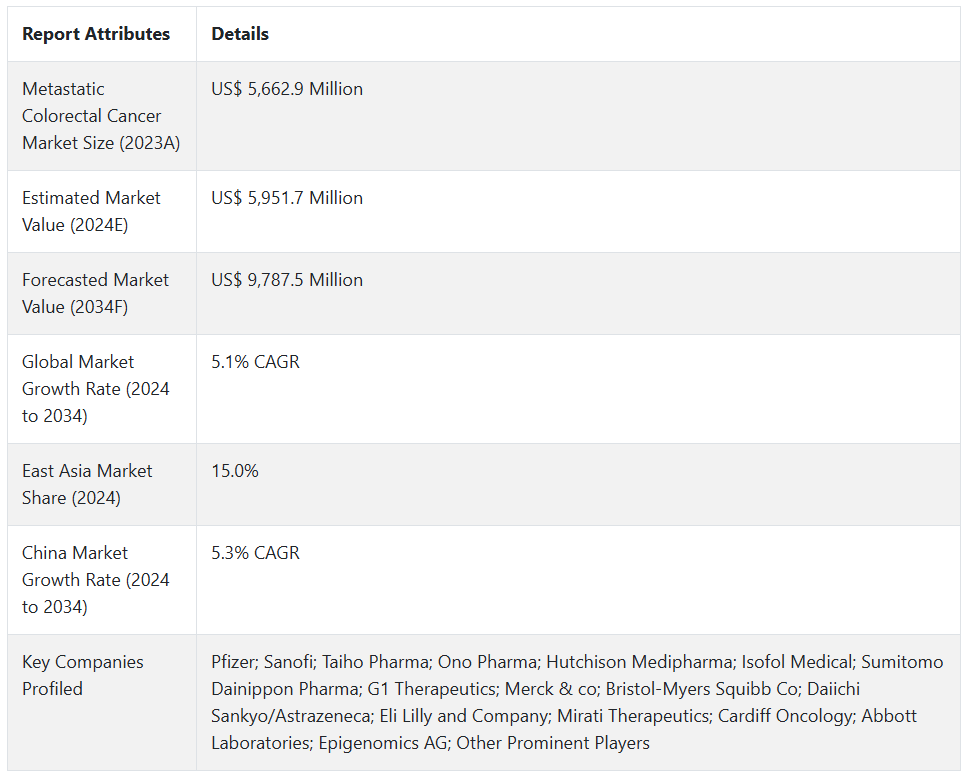This screenshot has width=968, height=779.
Task: Click the "Report Attributes" column header
Action: click(x=96, y=34)
